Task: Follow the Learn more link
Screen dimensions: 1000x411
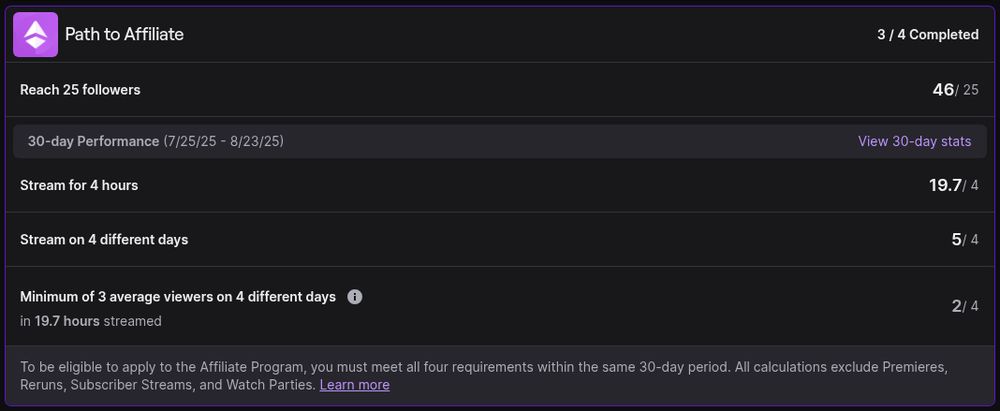Action: [x=354, y=385]
